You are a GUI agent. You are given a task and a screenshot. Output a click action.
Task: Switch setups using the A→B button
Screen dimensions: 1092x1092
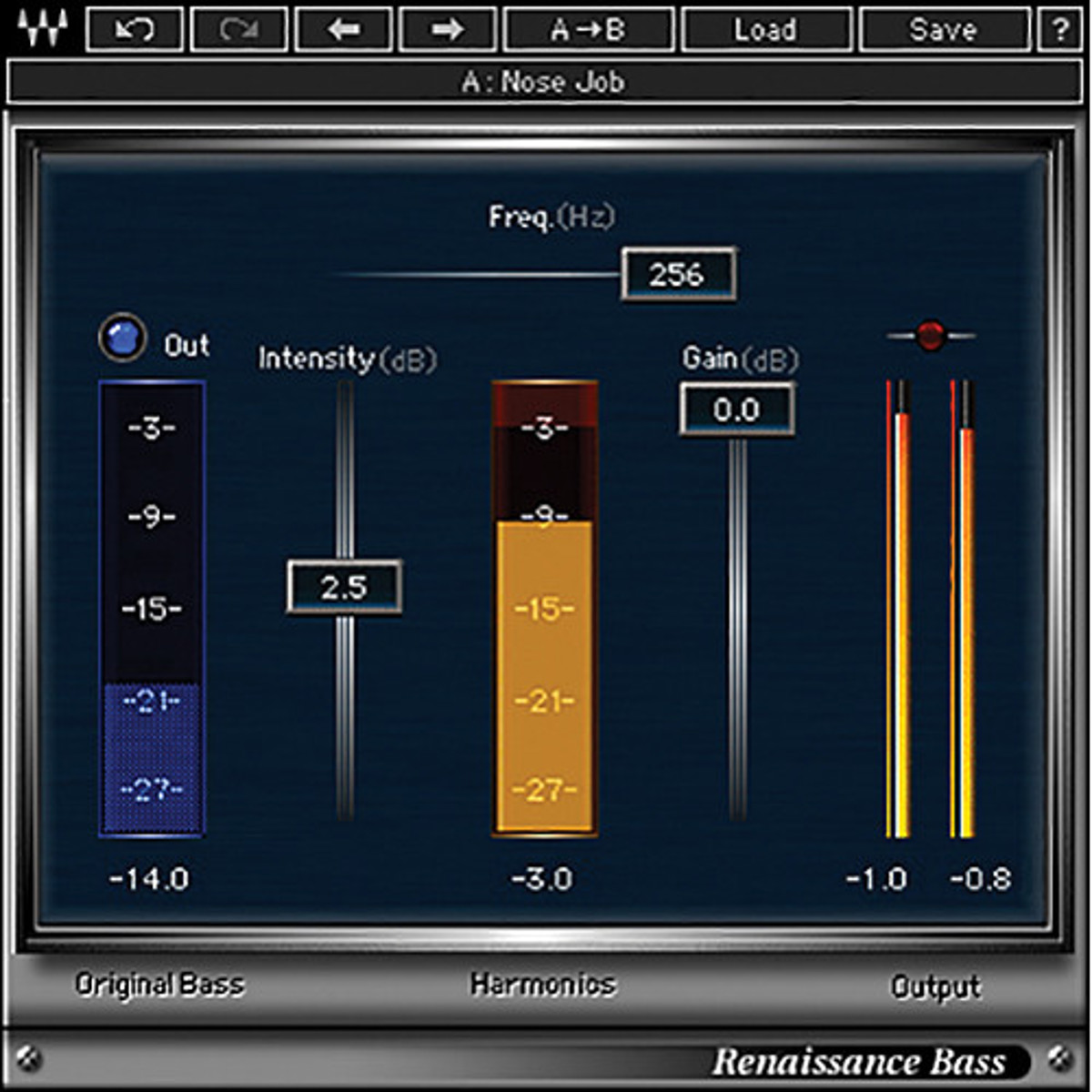tap(589, 30)
